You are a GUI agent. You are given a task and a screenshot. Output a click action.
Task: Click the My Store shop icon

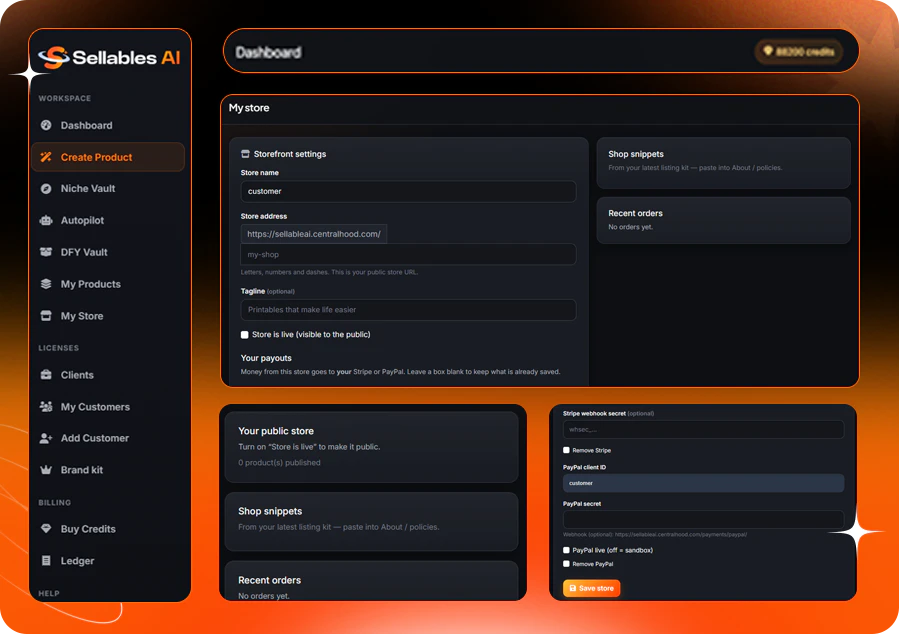46,316
